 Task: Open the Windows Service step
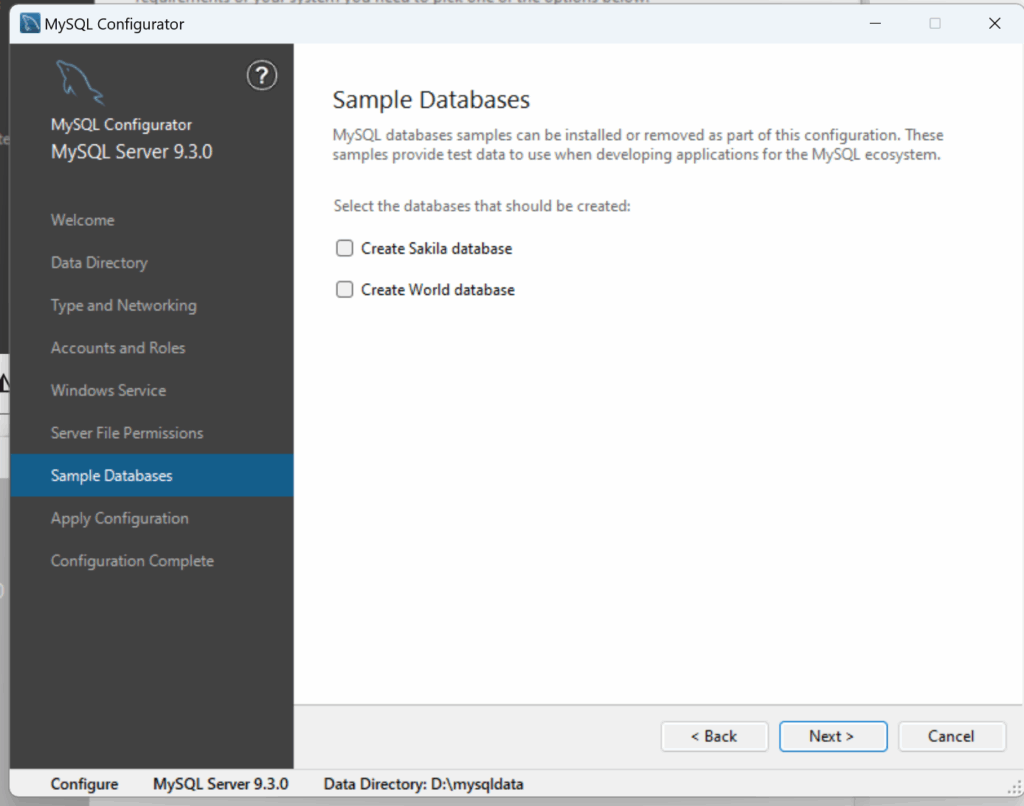(x=108, y=391)
